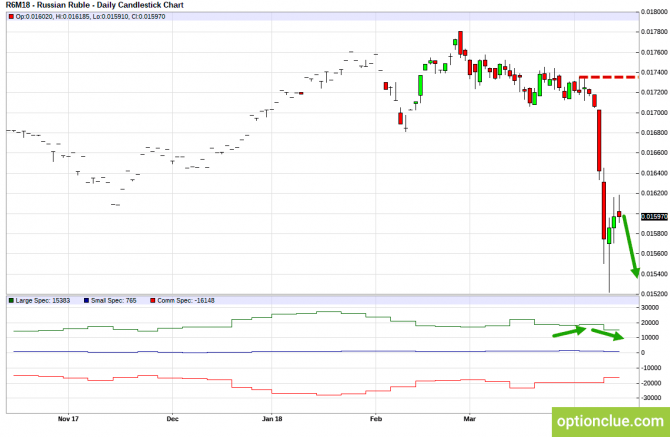Click the 0.015200 price axis label

click(654, 294)
